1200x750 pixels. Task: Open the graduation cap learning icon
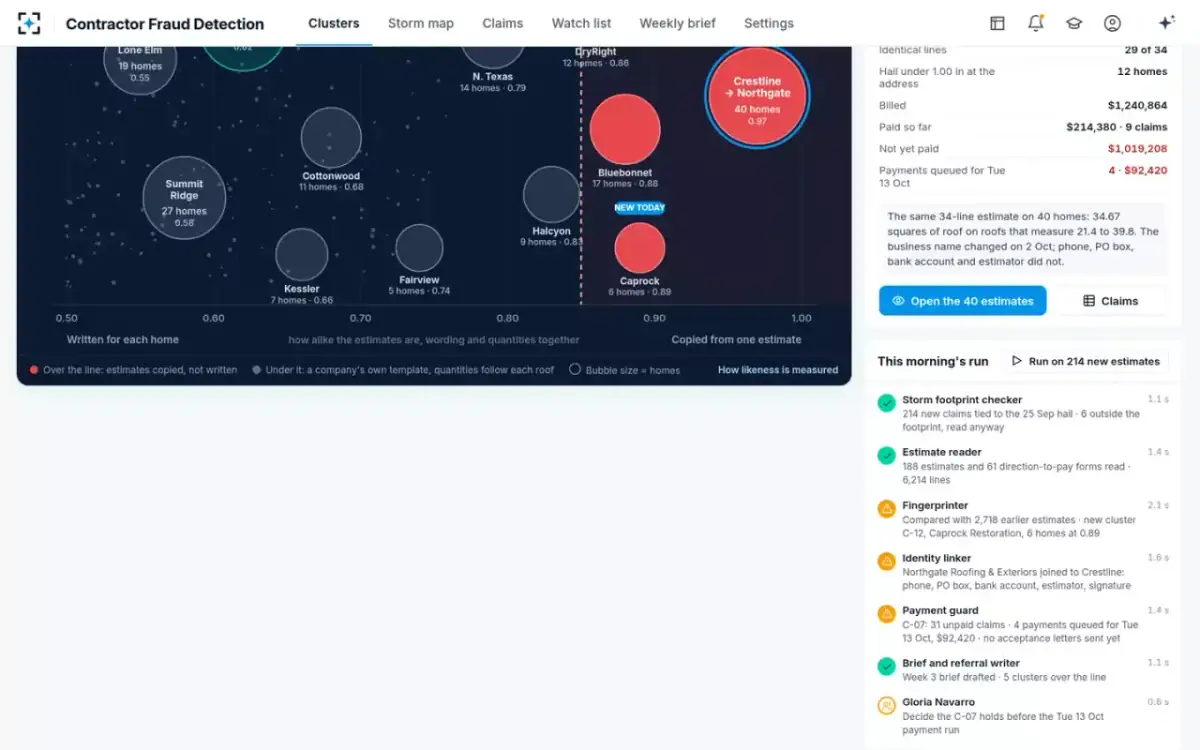coord(1074,23)
